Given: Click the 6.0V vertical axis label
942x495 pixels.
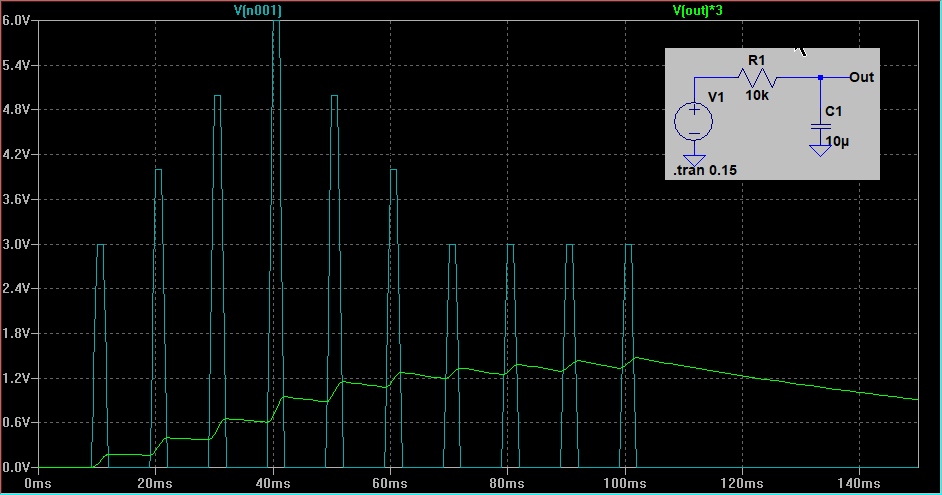Looking at the screenshot, I should pos(16,20).
